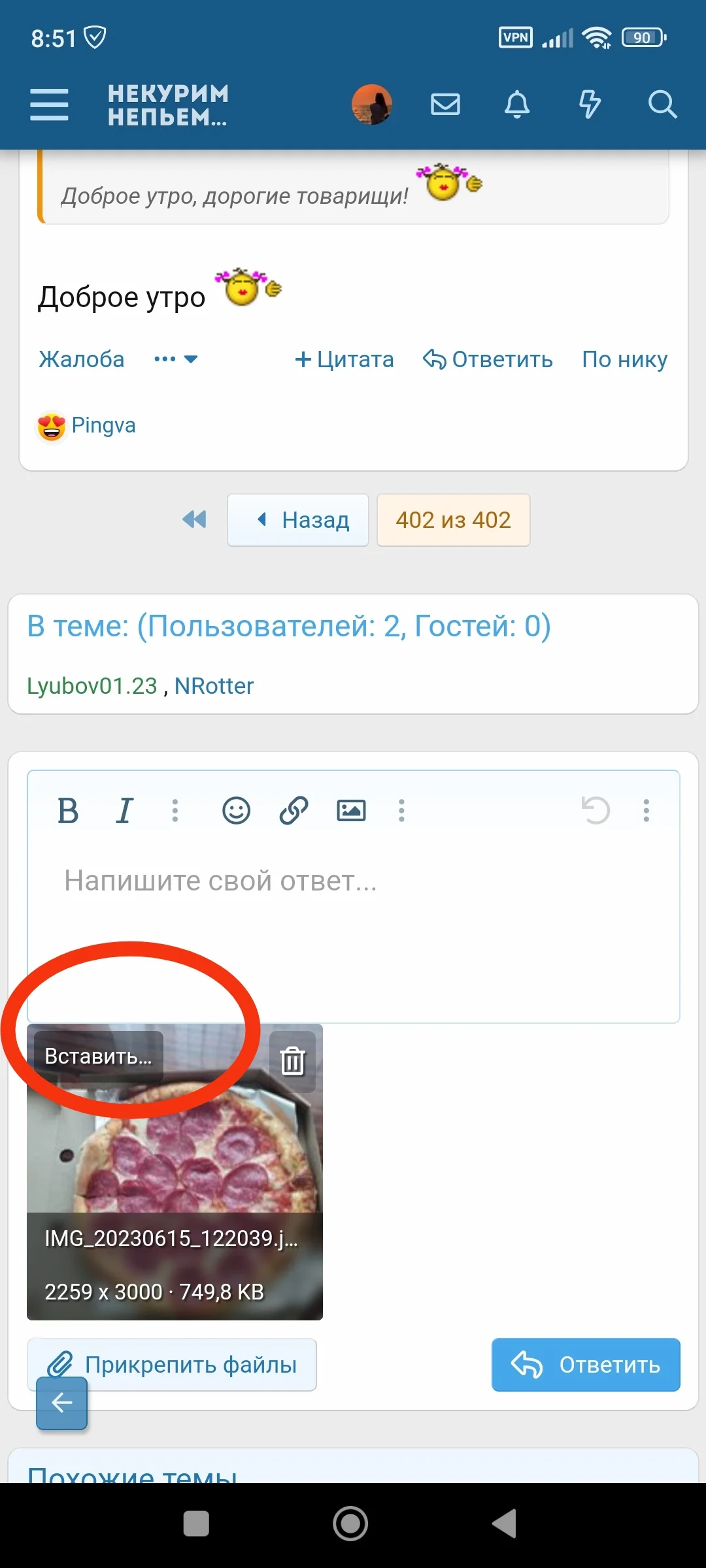Insert an image with the picture icon

click(x=351, y=811)
